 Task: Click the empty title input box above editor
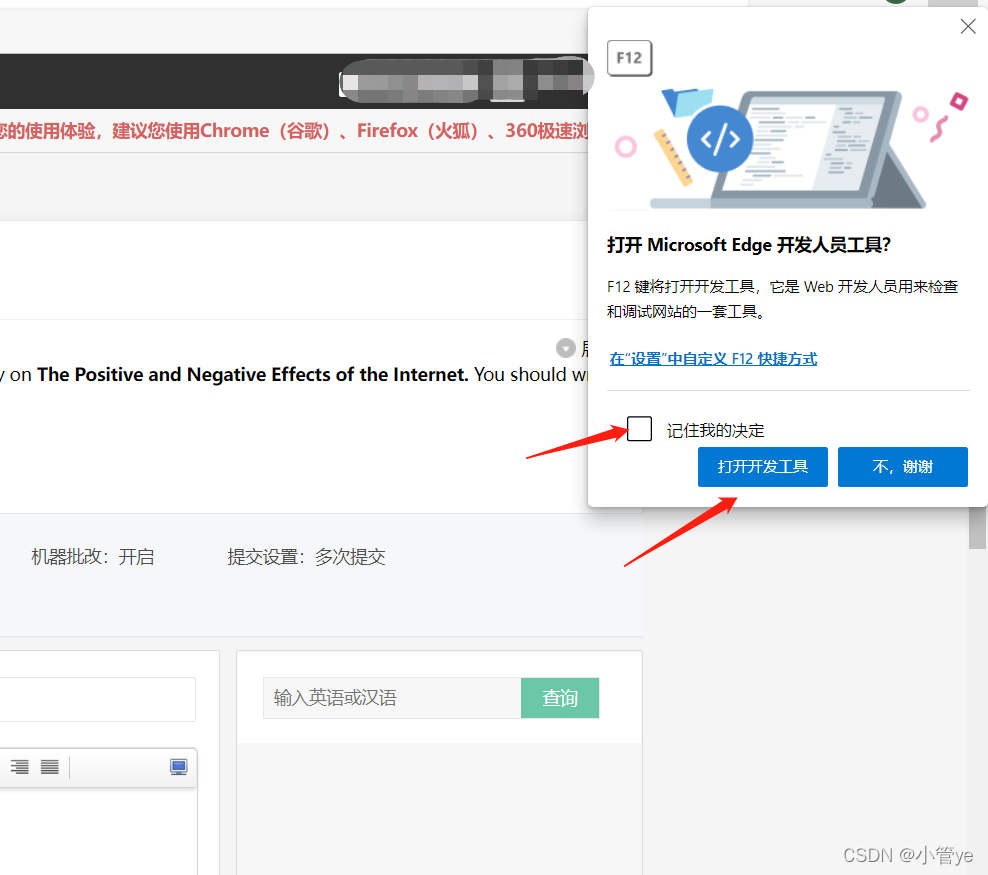tap(98, 699)
